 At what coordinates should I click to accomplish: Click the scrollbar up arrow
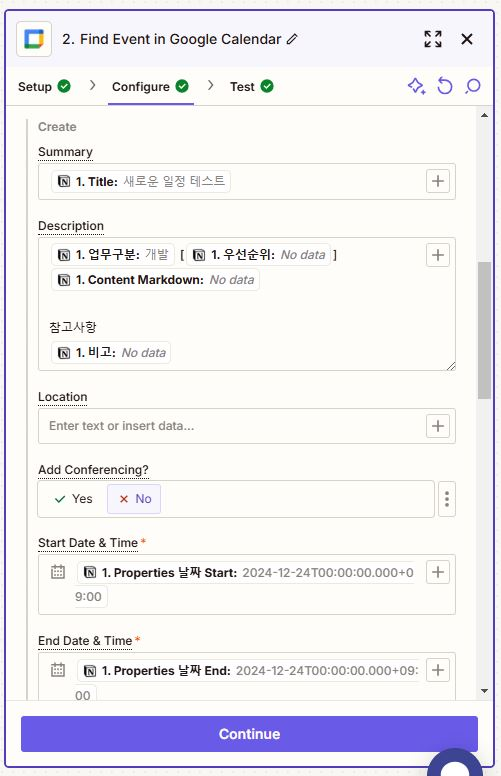(x=484, y=115)
